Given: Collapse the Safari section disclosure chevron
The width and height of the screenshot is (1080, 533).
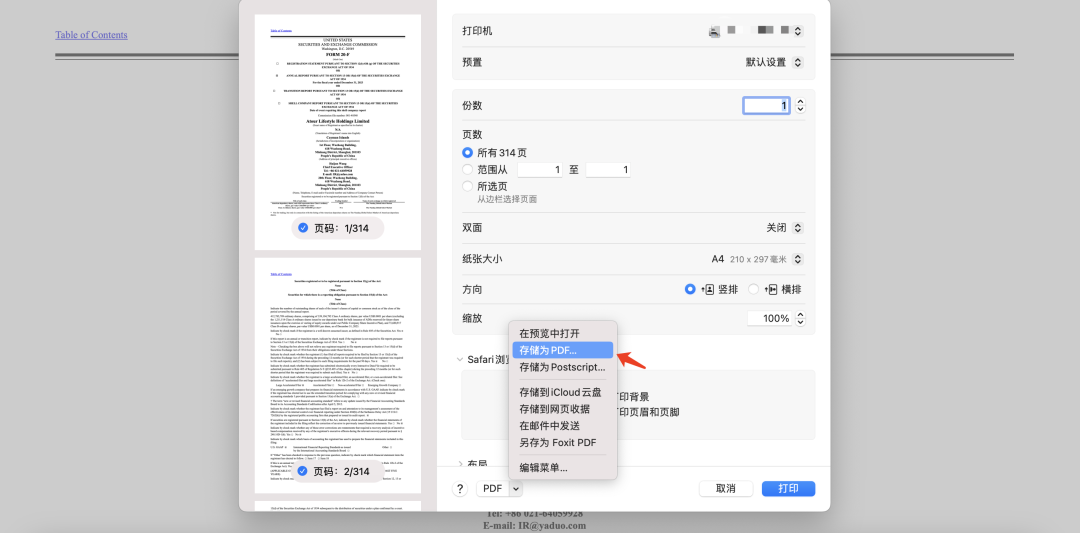Looking at the screenshot, I should click(x=459, y=359).
